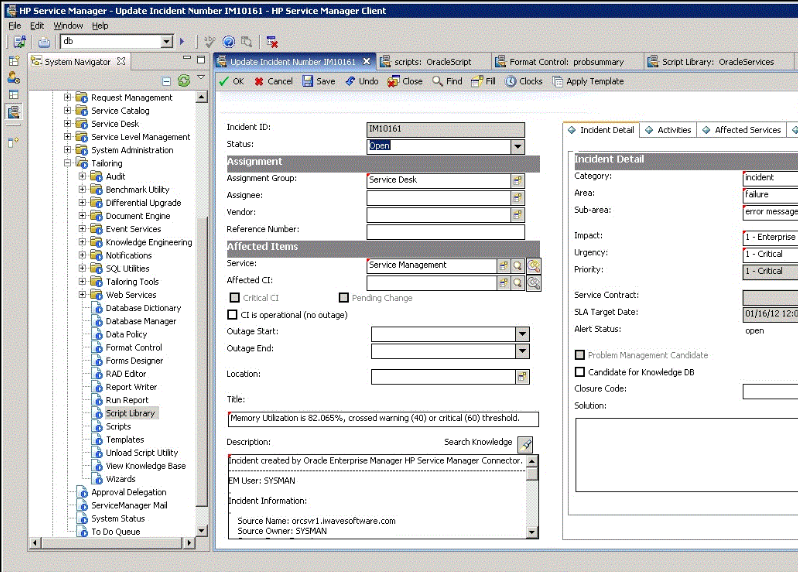Click the Close incident toolbar button
798x572 pixels.
405,81
